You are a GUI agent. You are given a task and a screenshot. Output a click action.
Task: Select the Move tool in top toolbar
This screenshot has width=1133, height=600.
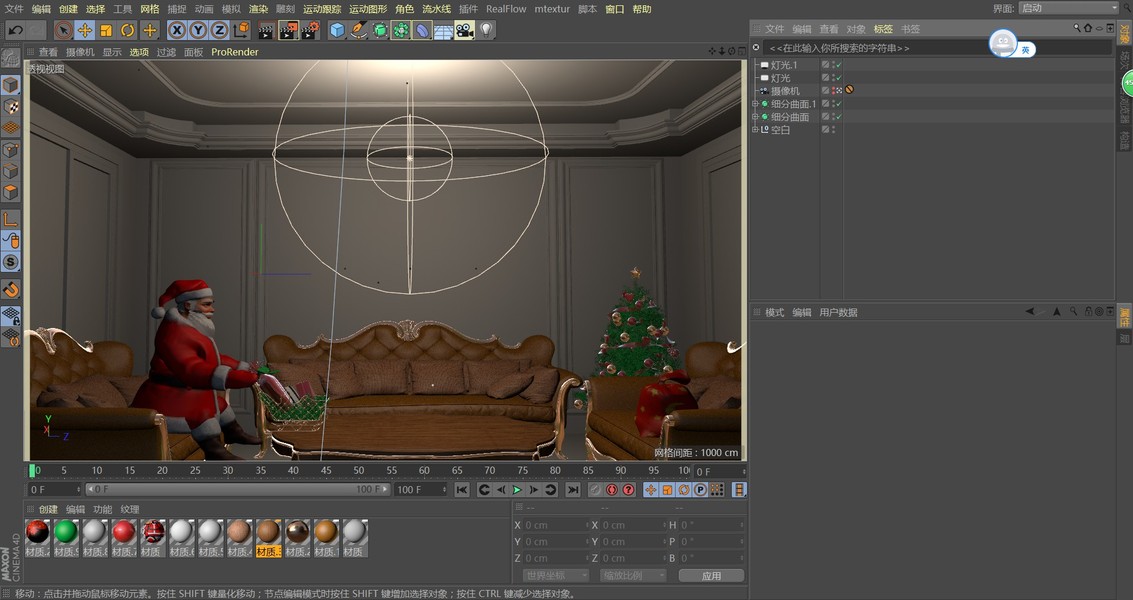point(85,30)
